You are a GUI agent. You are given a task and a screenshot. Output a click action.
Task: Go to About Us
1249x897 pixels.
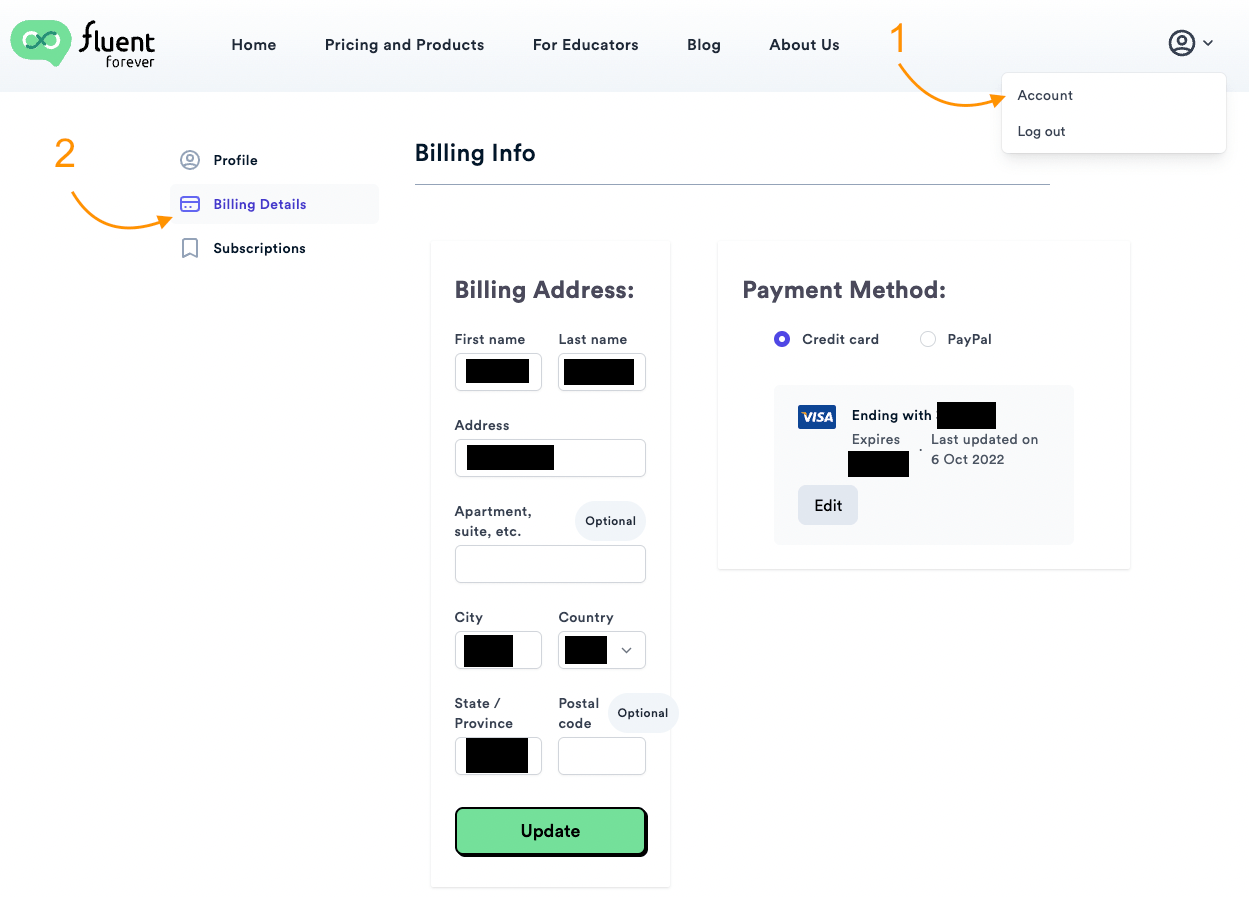(x=804, y=44)
